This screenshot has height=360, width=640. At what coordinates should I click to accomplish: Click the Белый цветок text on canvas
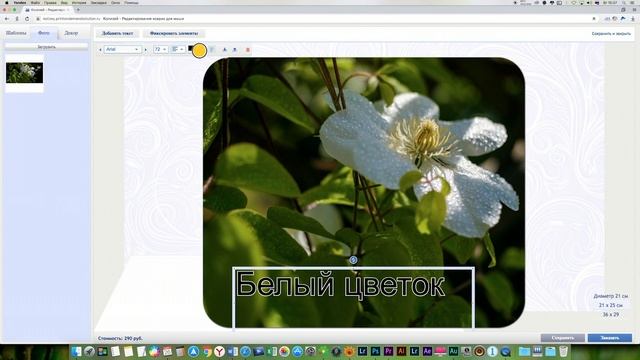[x=340, y=284]
